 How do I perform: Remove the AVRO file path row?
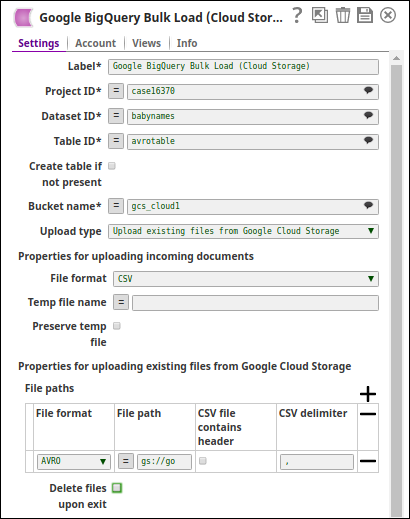pyautogui.click(x=368, y=461)
